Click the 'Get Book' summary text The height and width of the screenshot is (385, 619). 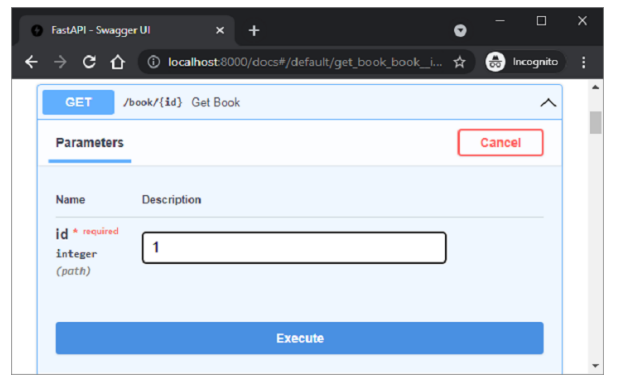pyautogui.click(x=216, y=102)
